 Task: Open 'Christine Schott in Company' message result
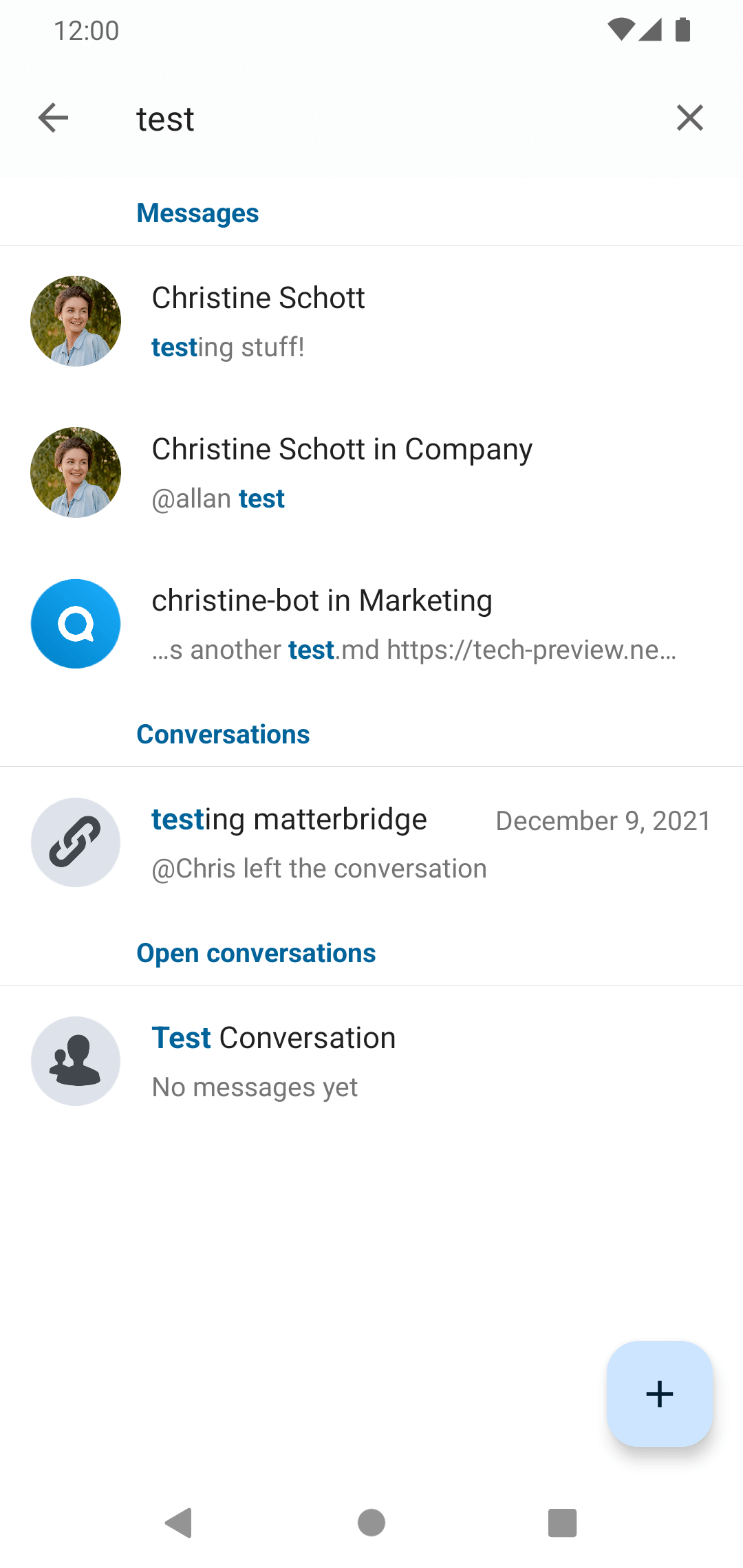pos(371,472)
